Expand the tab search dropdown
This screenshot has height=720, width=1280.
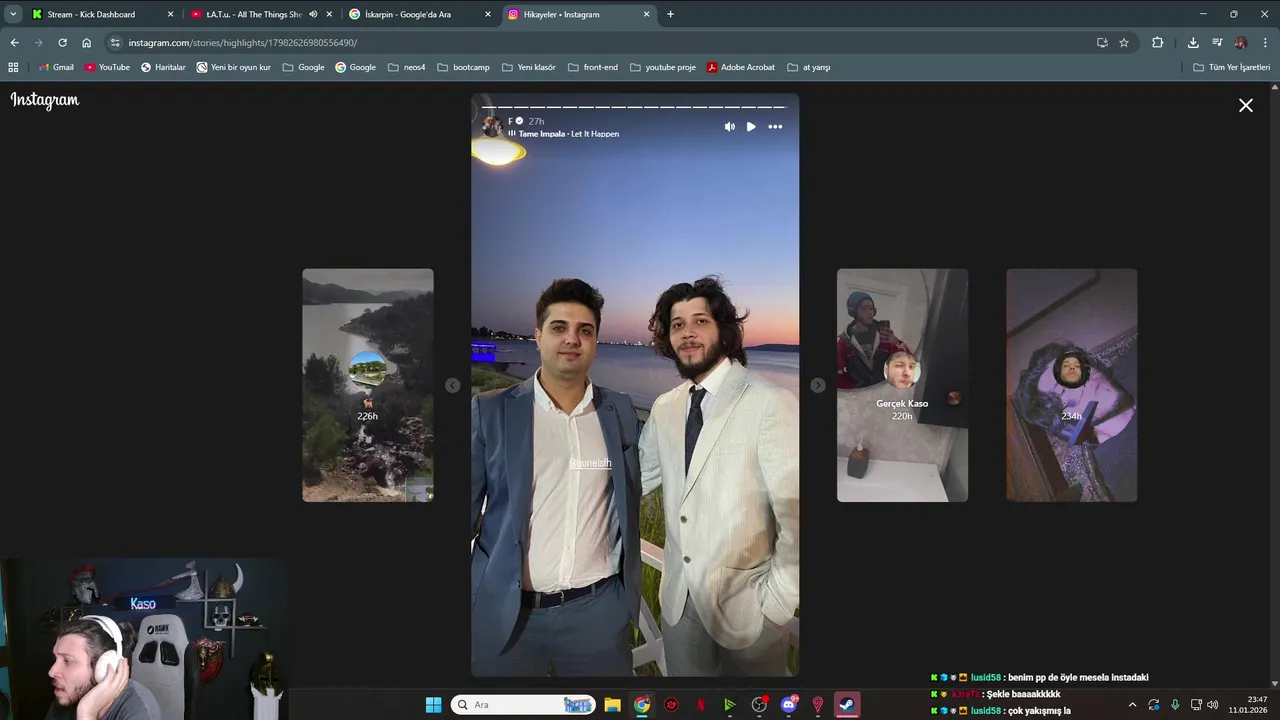point(13,14)
